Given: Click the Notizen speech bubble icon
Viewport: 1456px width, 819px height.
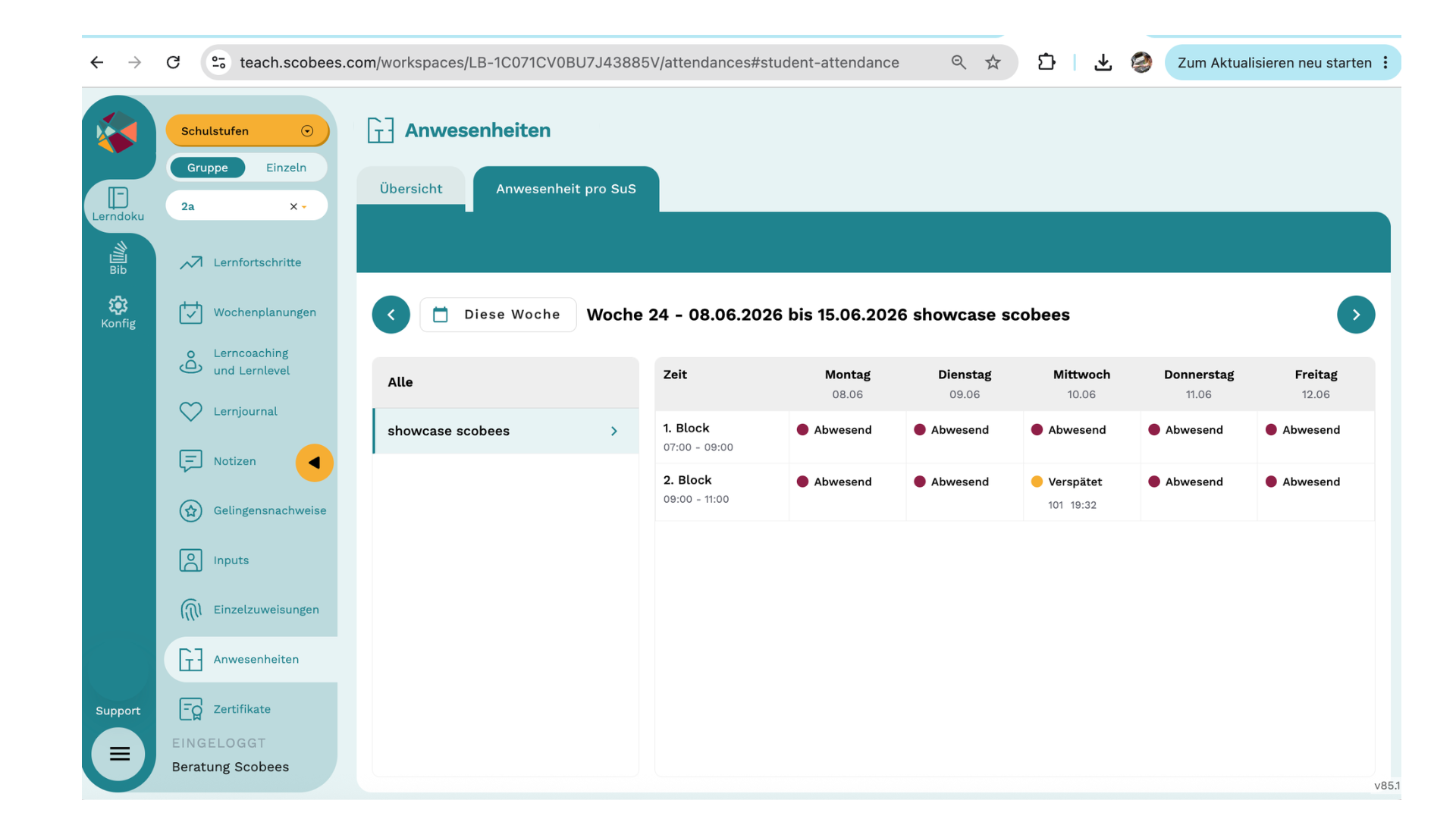Looking at the screenshot, I should coord(190,461).
